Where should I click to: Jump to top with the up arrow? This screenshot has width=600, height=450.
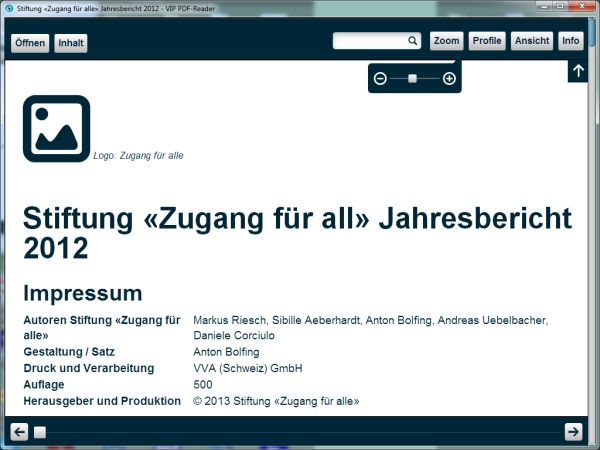pyautogui.click(x=578, y=71)
